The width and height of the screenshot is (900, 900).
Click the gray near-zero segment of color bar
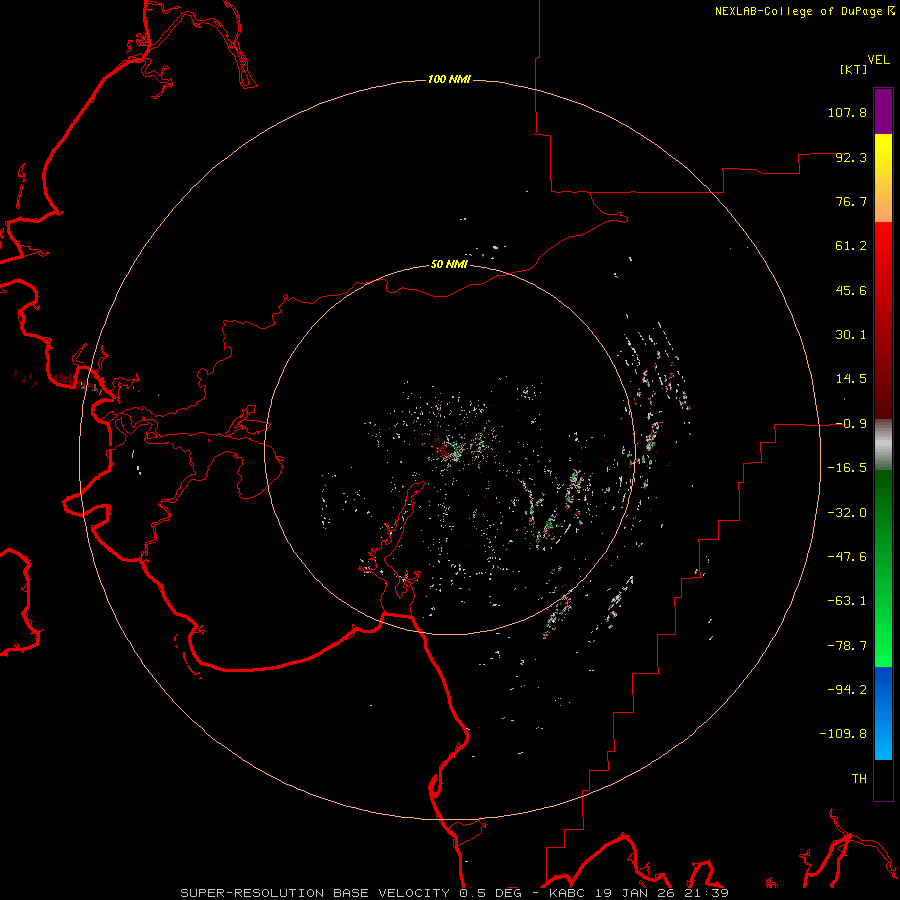coord(883,445)
